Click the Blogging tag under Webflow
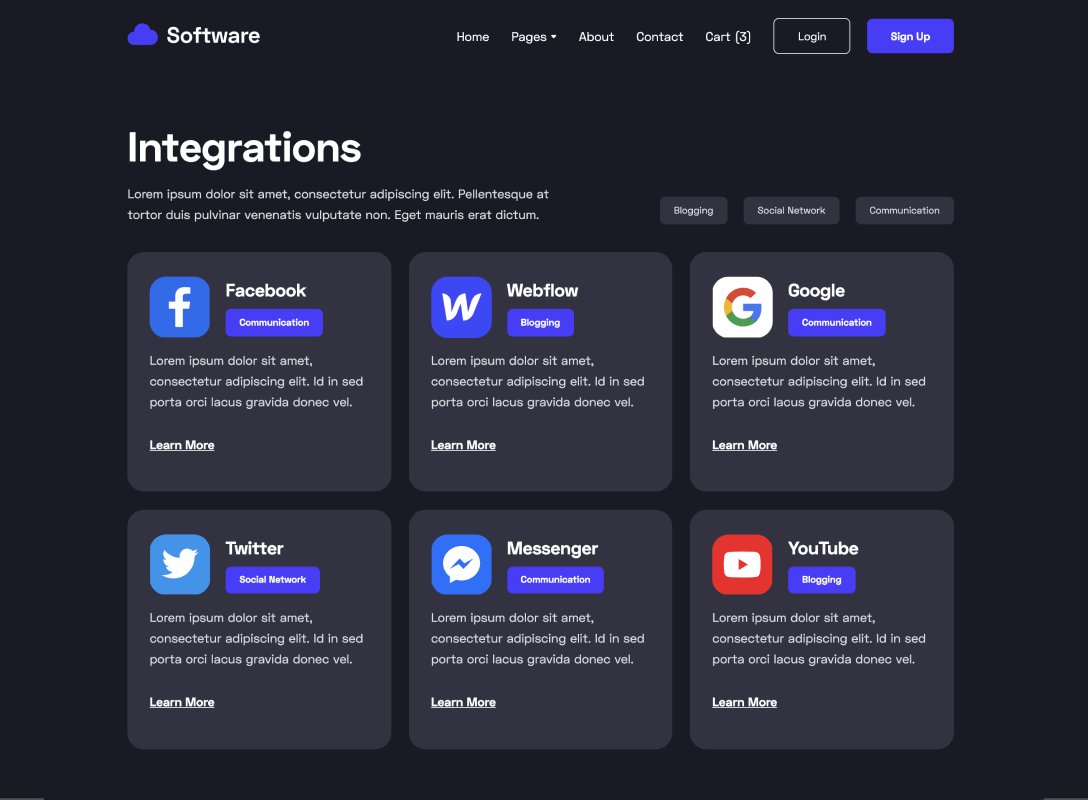 click(x=540, y=322)
